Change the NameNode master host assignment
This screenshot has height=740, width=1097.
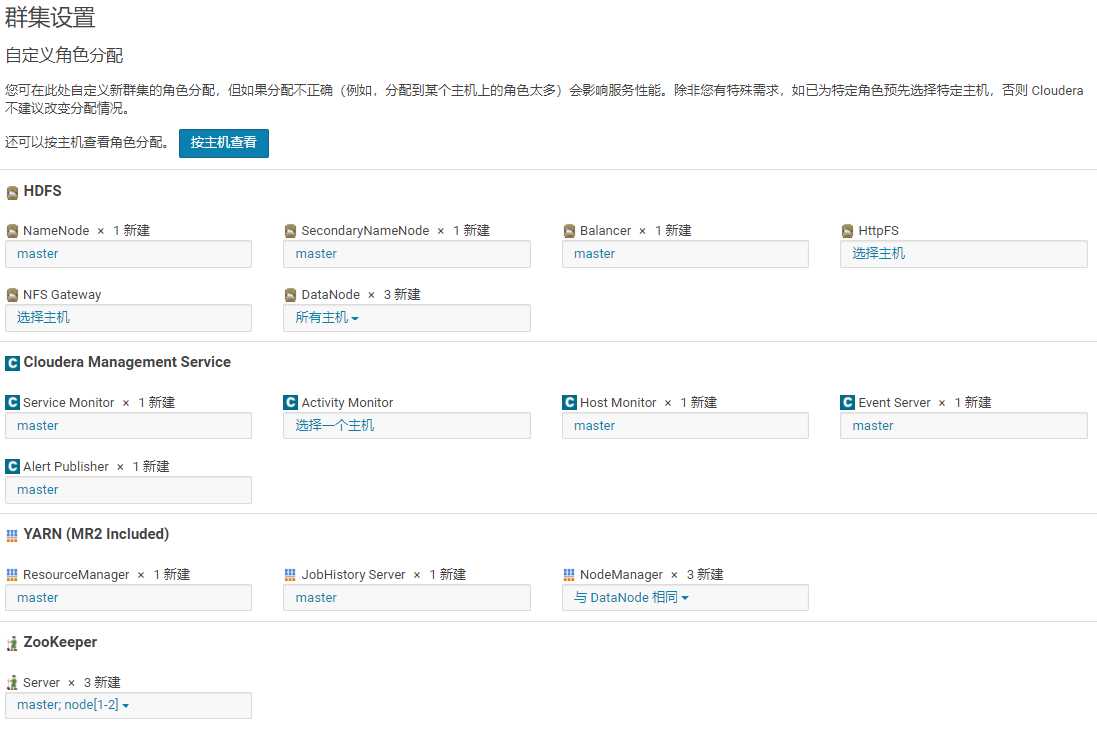coord(128,254)
